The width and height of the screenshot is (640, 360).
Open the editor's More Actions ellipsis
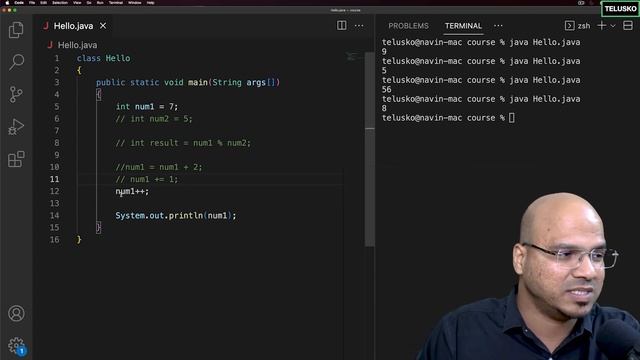click(359, 26)
